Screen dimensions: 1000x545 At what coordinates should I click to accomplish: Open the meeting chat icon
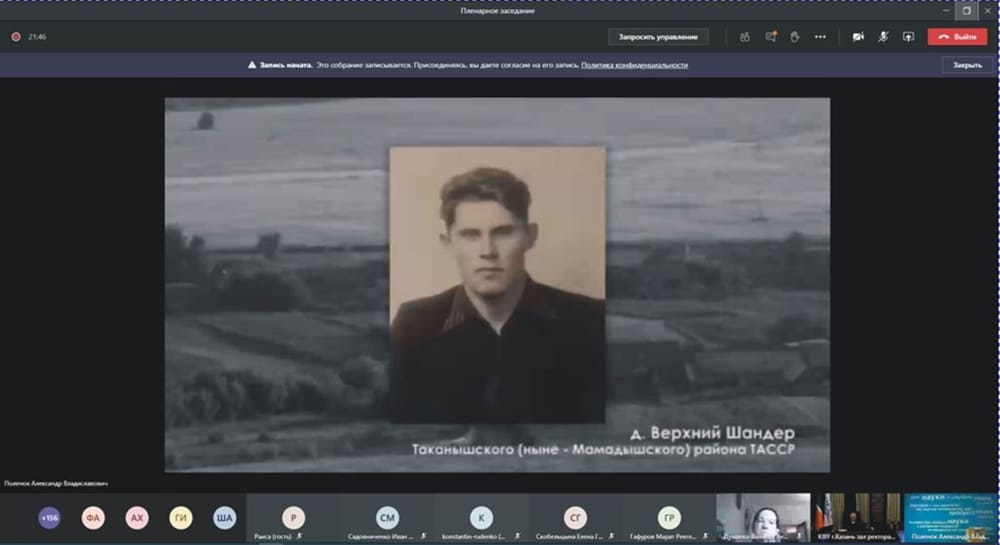point(771,37)
